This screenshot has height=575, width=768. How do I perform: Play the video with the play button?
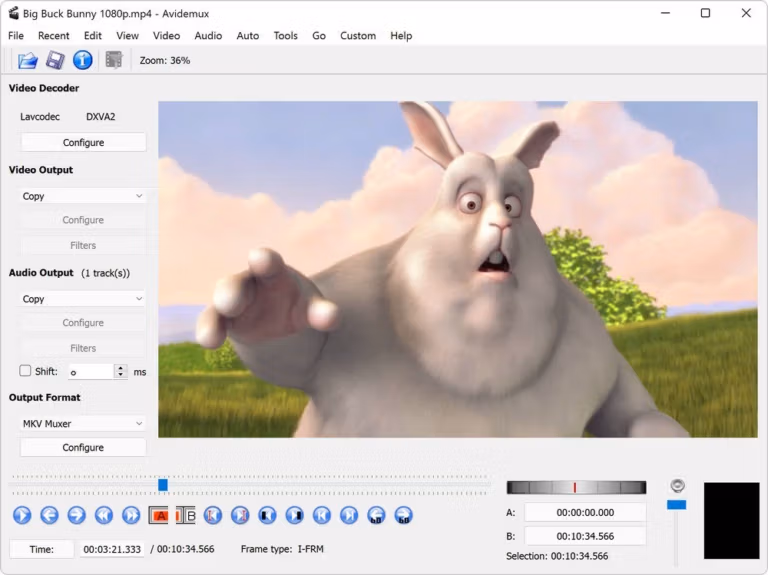pyautogui.click(x=22, y=515)
